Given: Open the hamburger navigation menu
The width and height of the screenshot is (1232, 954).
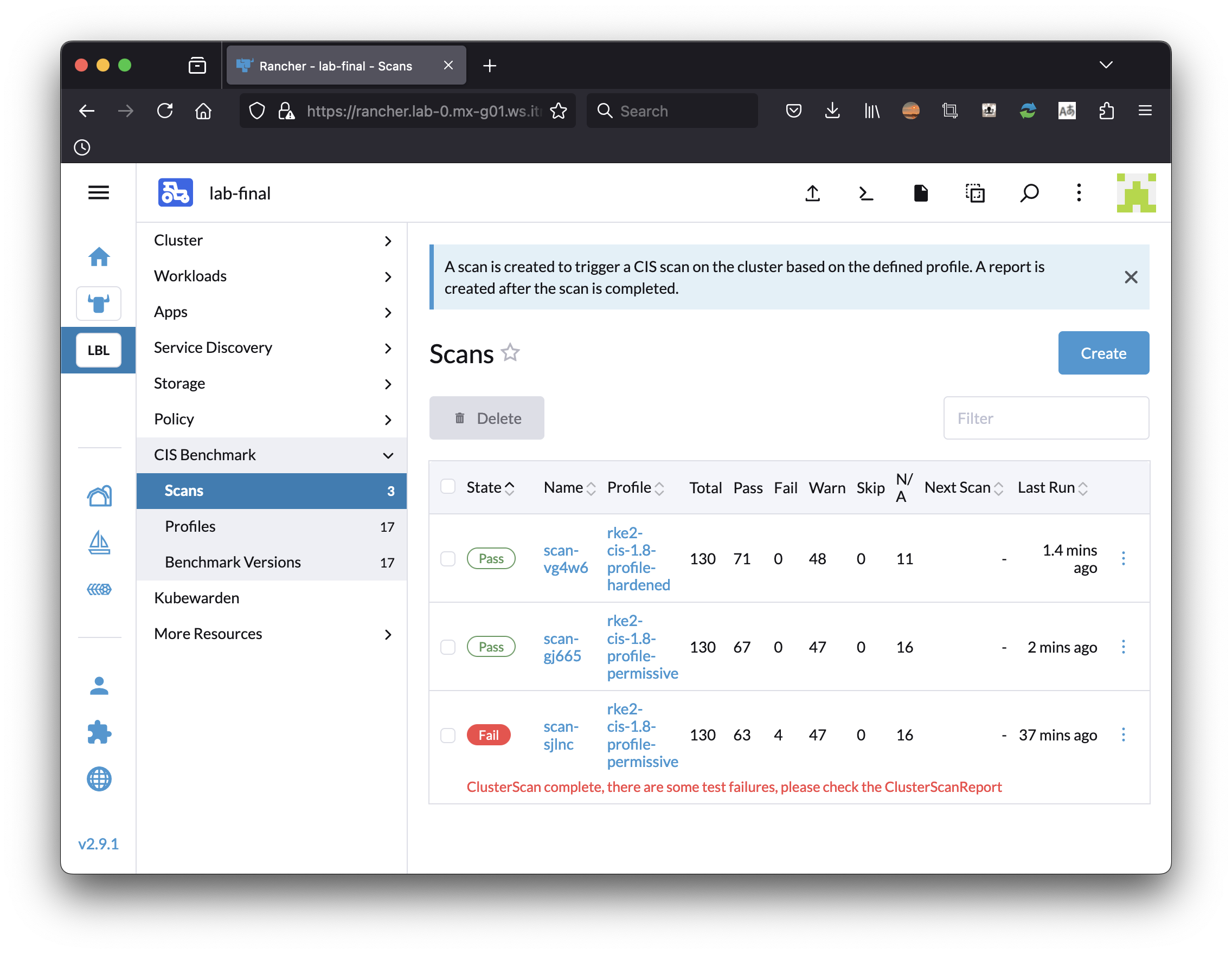Looking at the screenshot, I should coord(98,194).
